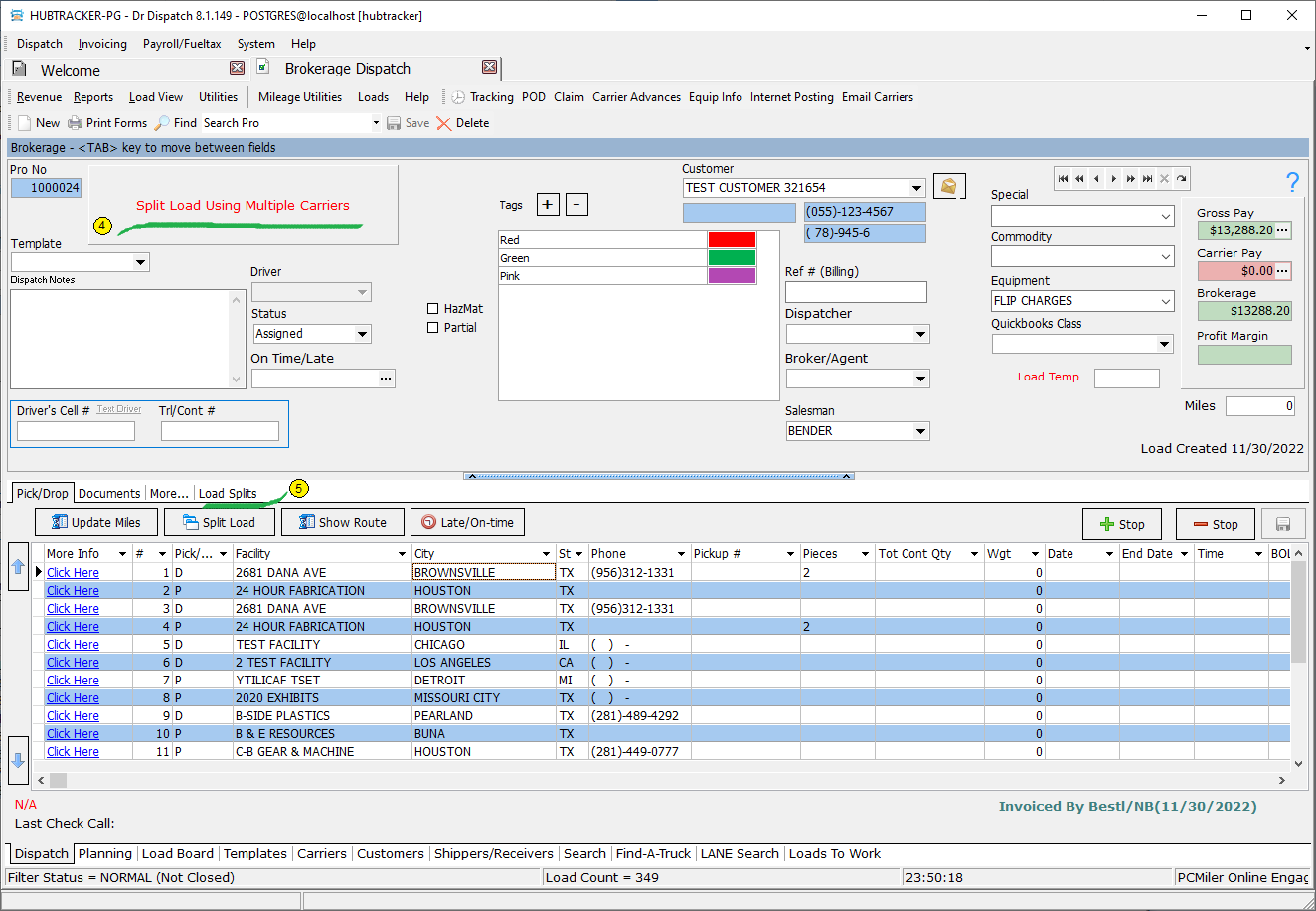This screenshot has width=1316, height=911.
Task: Click the Split Load button
Action: pos(218,523)
